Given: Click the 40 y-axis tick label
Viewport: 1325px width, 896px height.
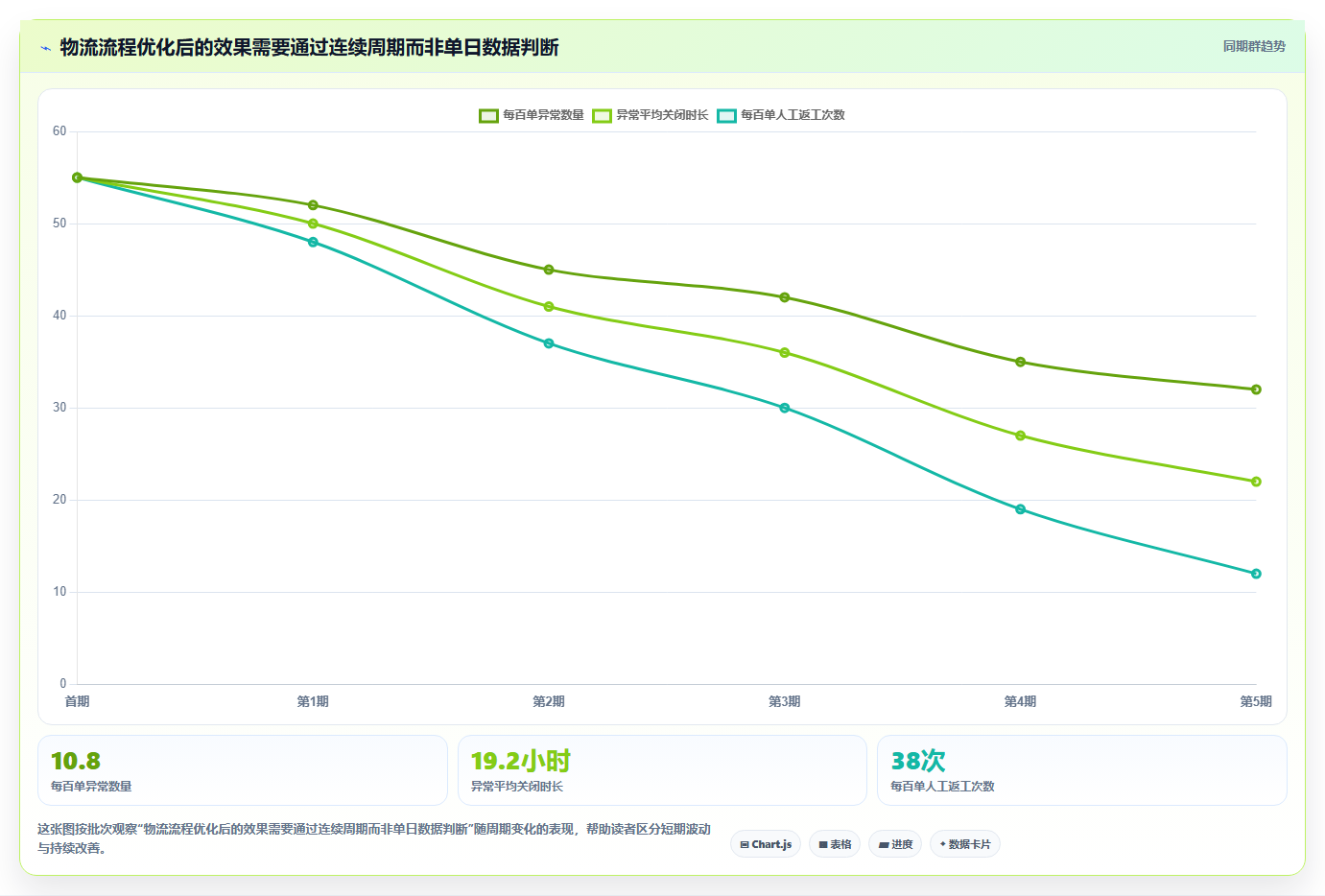Looking at the screenshot, I should point(59,316).
